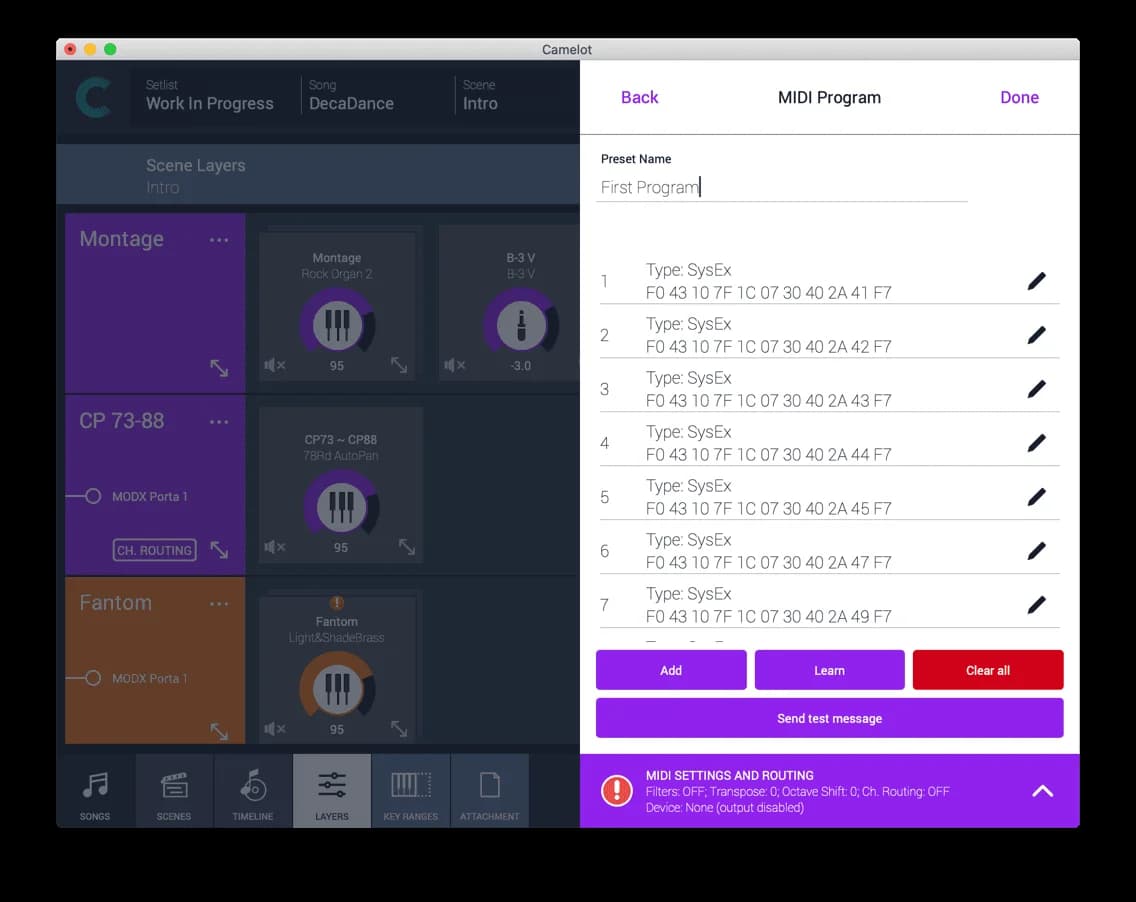Select the Scenes icon in bottom toolbar

pyautogui.click(x=173, y=791)
